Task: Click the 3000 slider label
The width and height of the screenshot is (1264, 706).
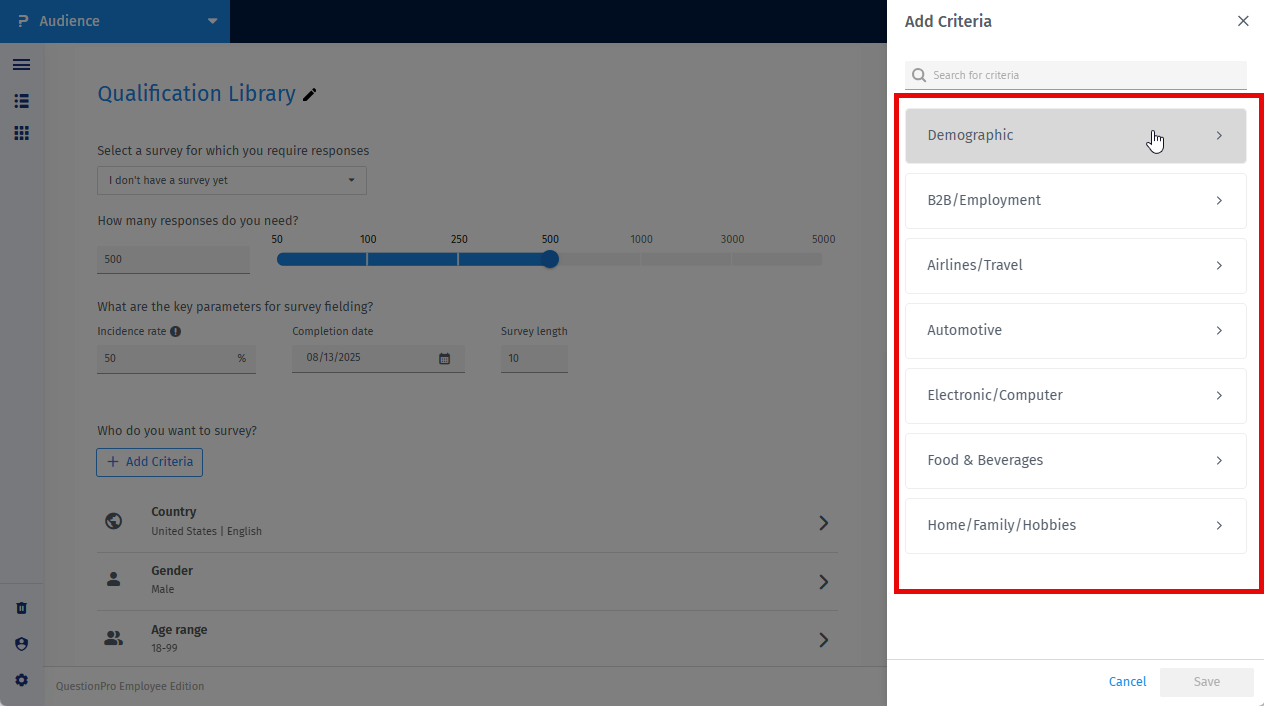Action: tap(733, 239)
